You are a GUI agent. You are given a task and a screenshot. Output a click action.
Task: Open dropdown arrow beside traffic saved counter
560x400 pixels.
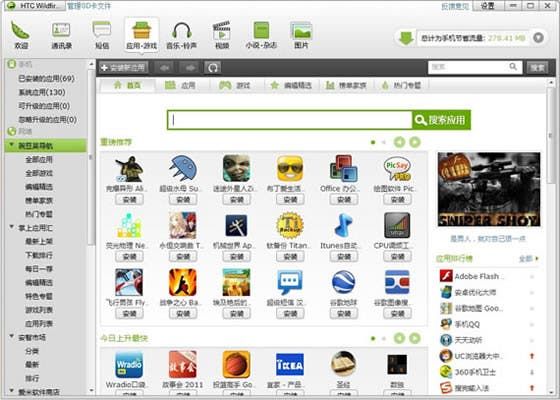point(538,38)
